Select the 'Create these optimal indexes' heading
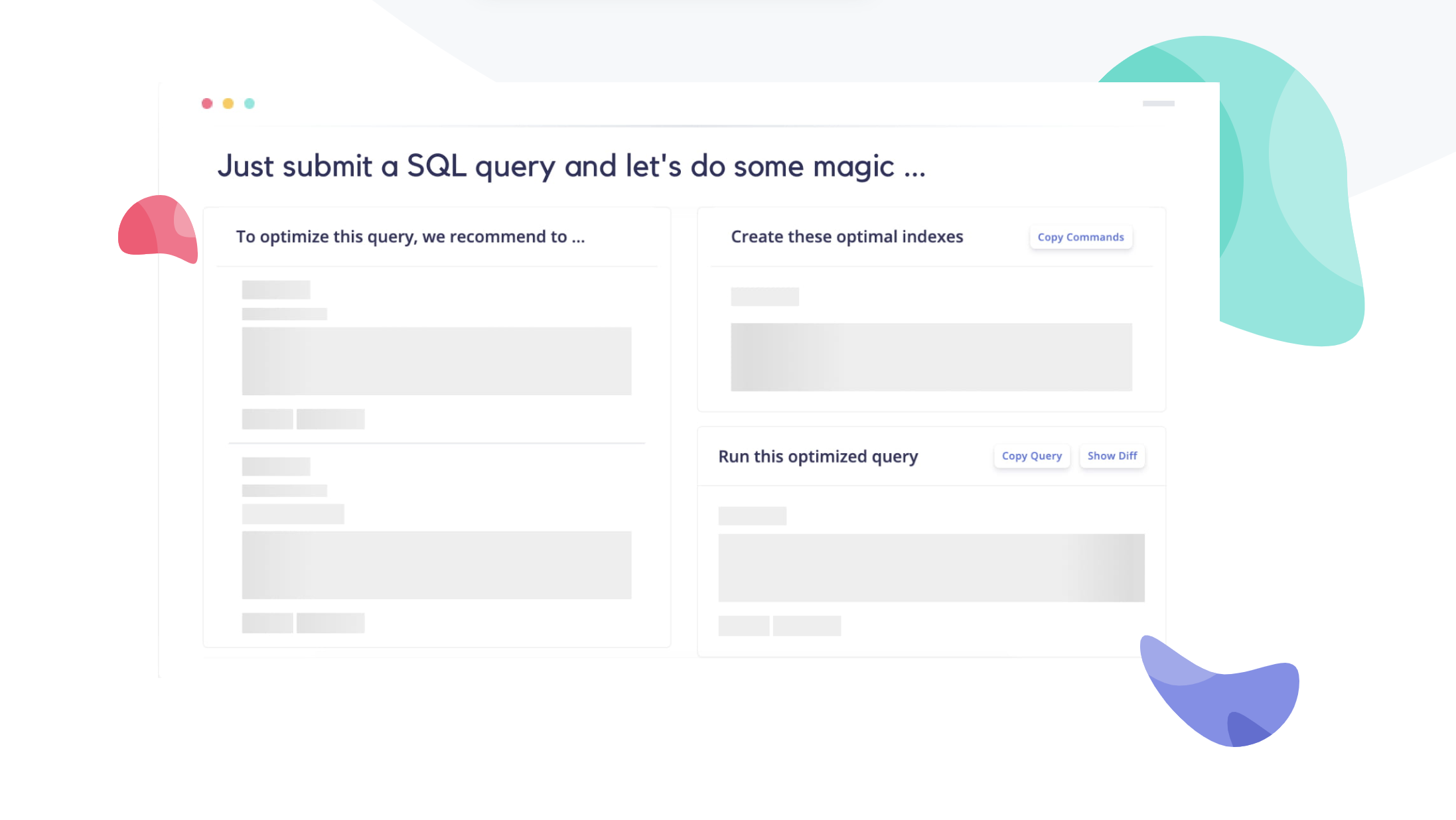Screen dimensions: 1456x820 (x=847, y=236)
